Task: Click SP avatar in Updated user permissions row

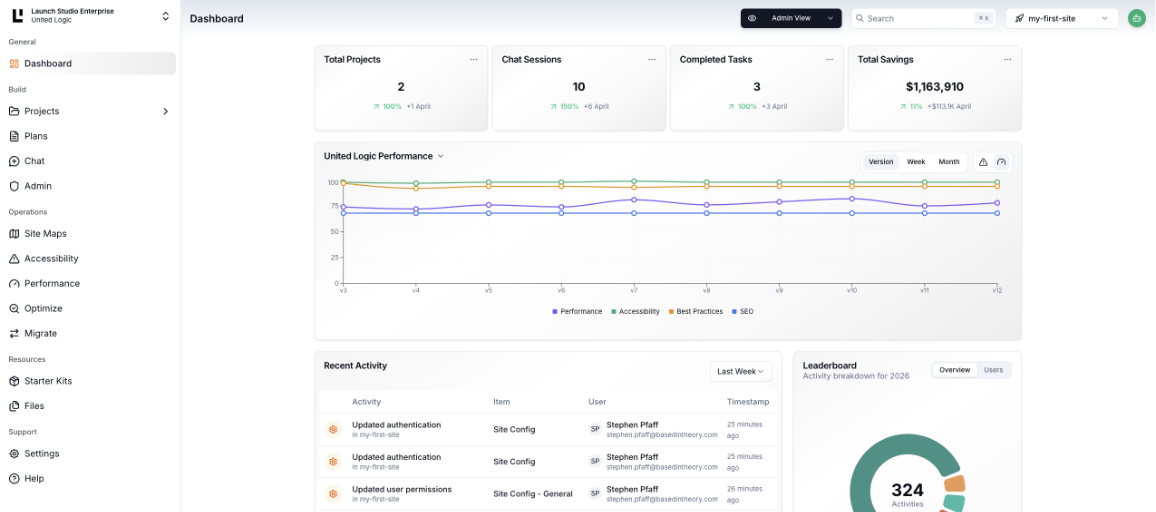Action: pos(595,494)
